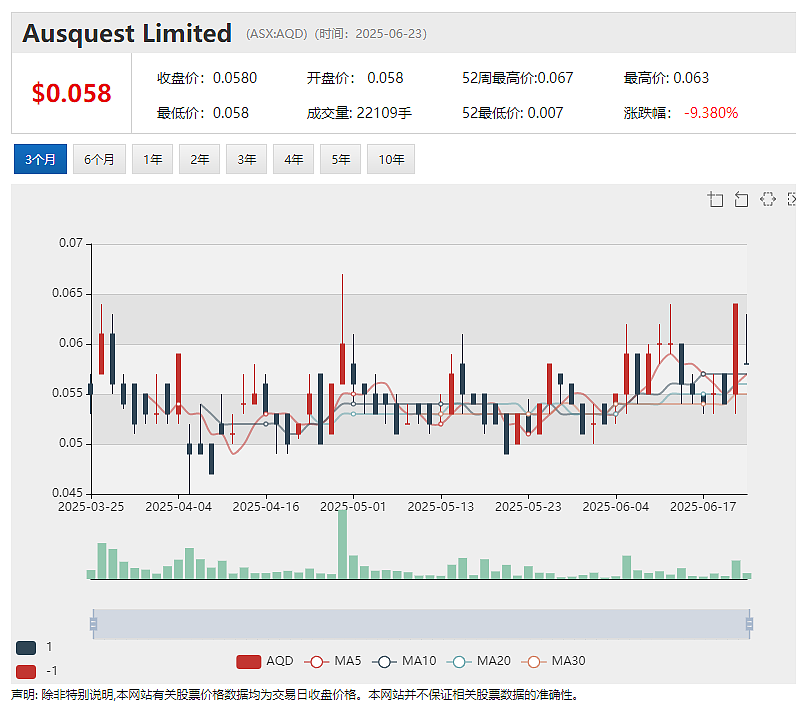806x721 pixels.
Task: Click the 2025-04-16 x-axis date label
Action: pyautogui.click(x=266, y=507)
